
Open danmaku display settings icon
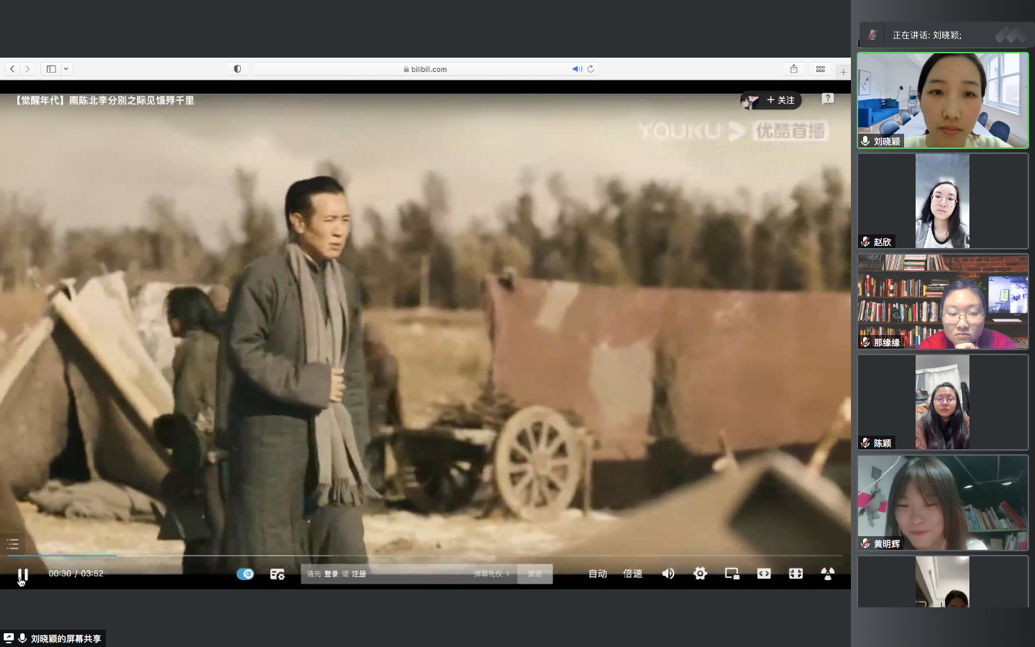[x=277, y=574]
